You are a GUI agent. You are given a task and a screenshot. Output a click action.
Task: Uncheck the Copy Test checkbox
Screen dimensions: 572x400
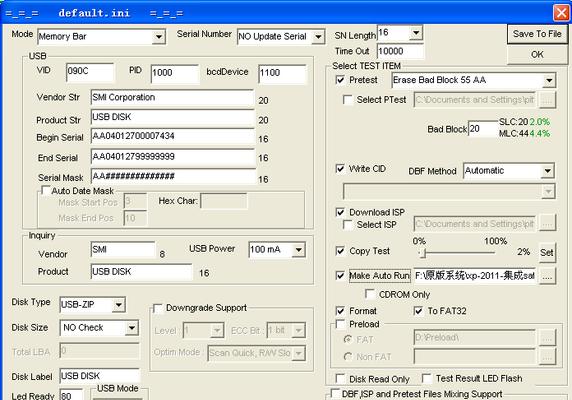pyautogui.click(x=340, y=251)
